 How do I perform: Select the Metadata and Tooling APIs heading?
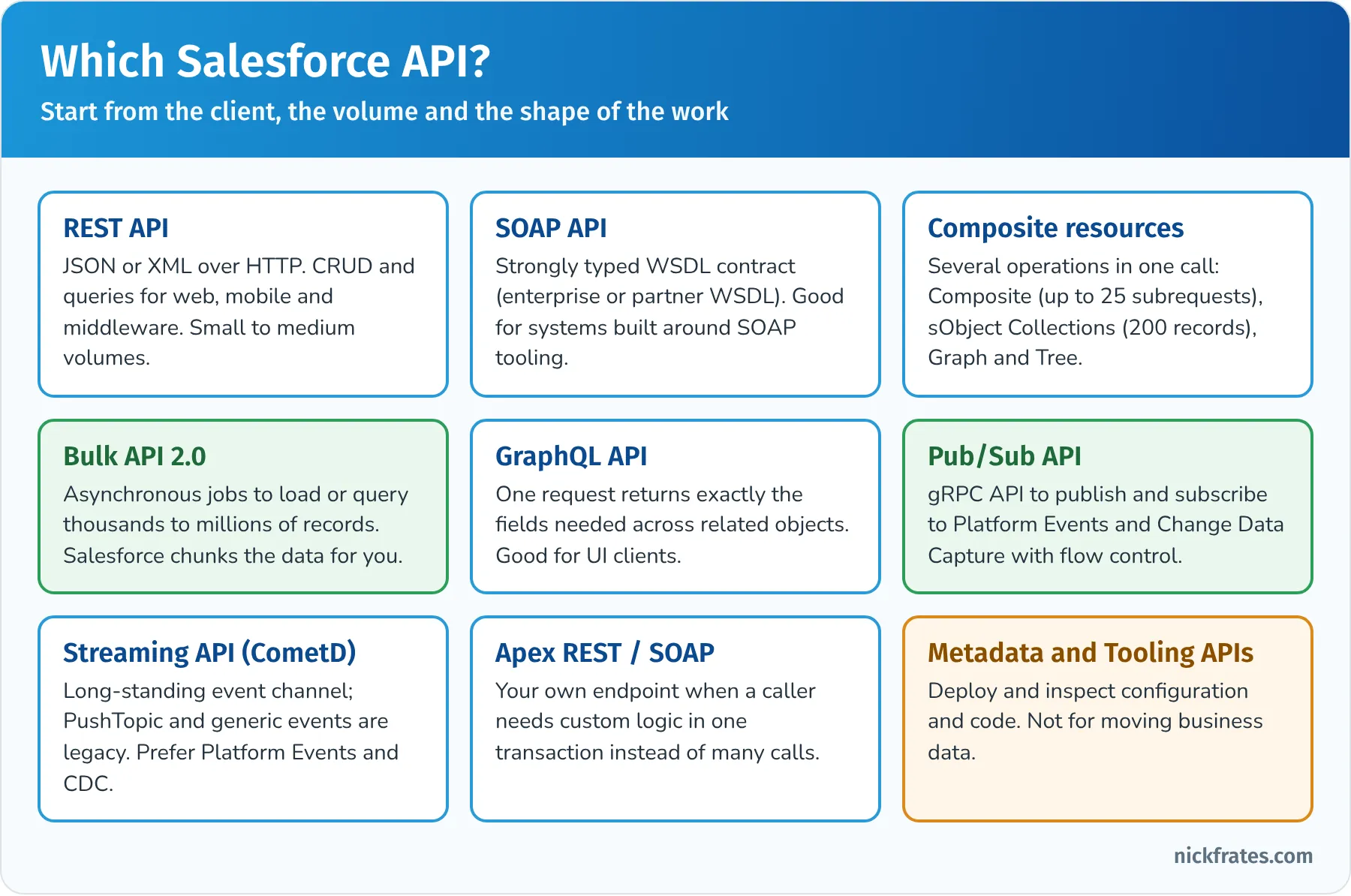(x=1091, y=652)
